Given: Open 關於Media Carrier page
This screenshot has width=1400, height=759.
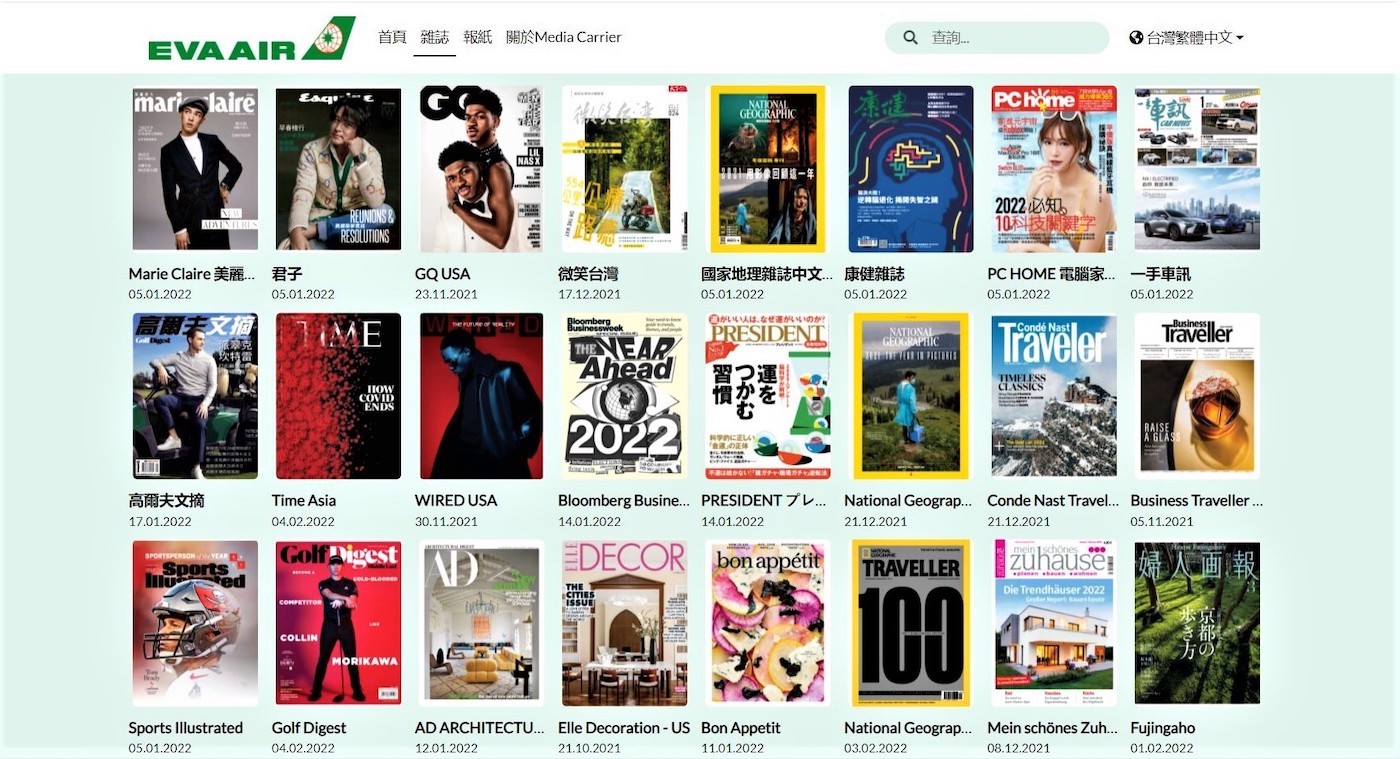Looking at the screenshot, I should [x=564, y=37].
